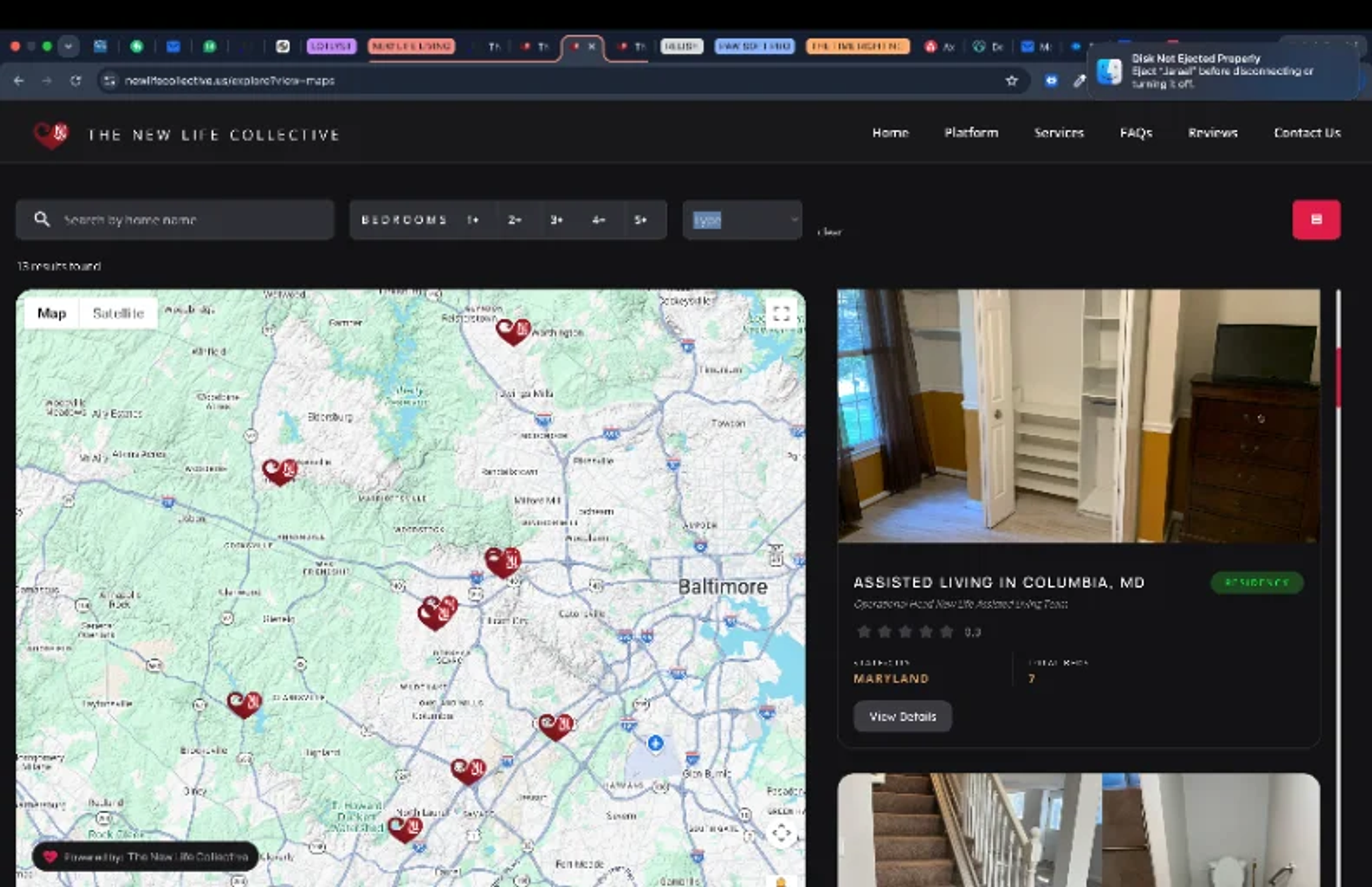The height and width of the screenshot is (887, 1372).
Task: Switch to list view with red button
Action: click(x=1317, y=219)
